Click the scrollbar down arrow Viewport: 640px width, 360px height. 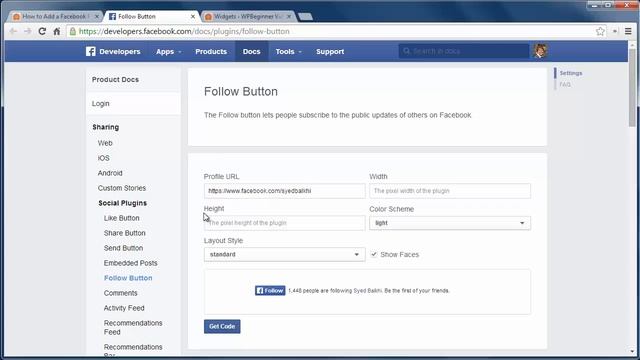(x=632, y=351)
